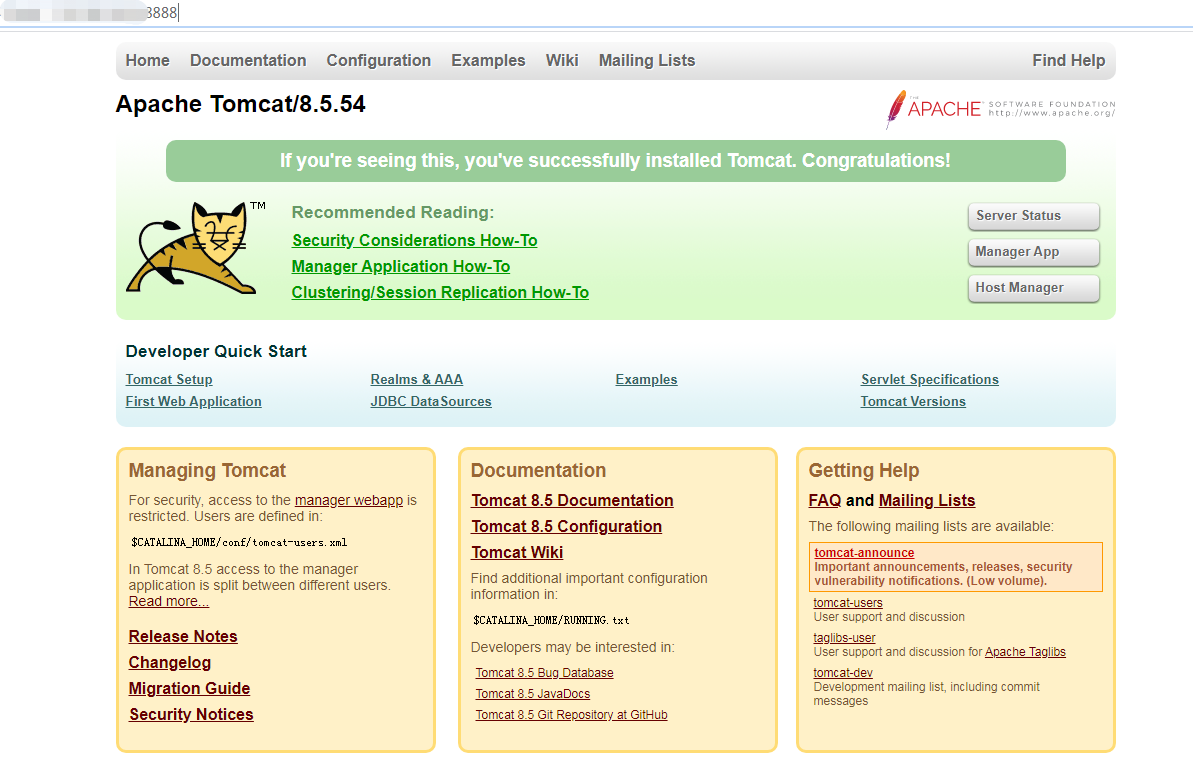1193x764 pixels.
Task: Open the Wiki nav item
Action: point(562,60)
